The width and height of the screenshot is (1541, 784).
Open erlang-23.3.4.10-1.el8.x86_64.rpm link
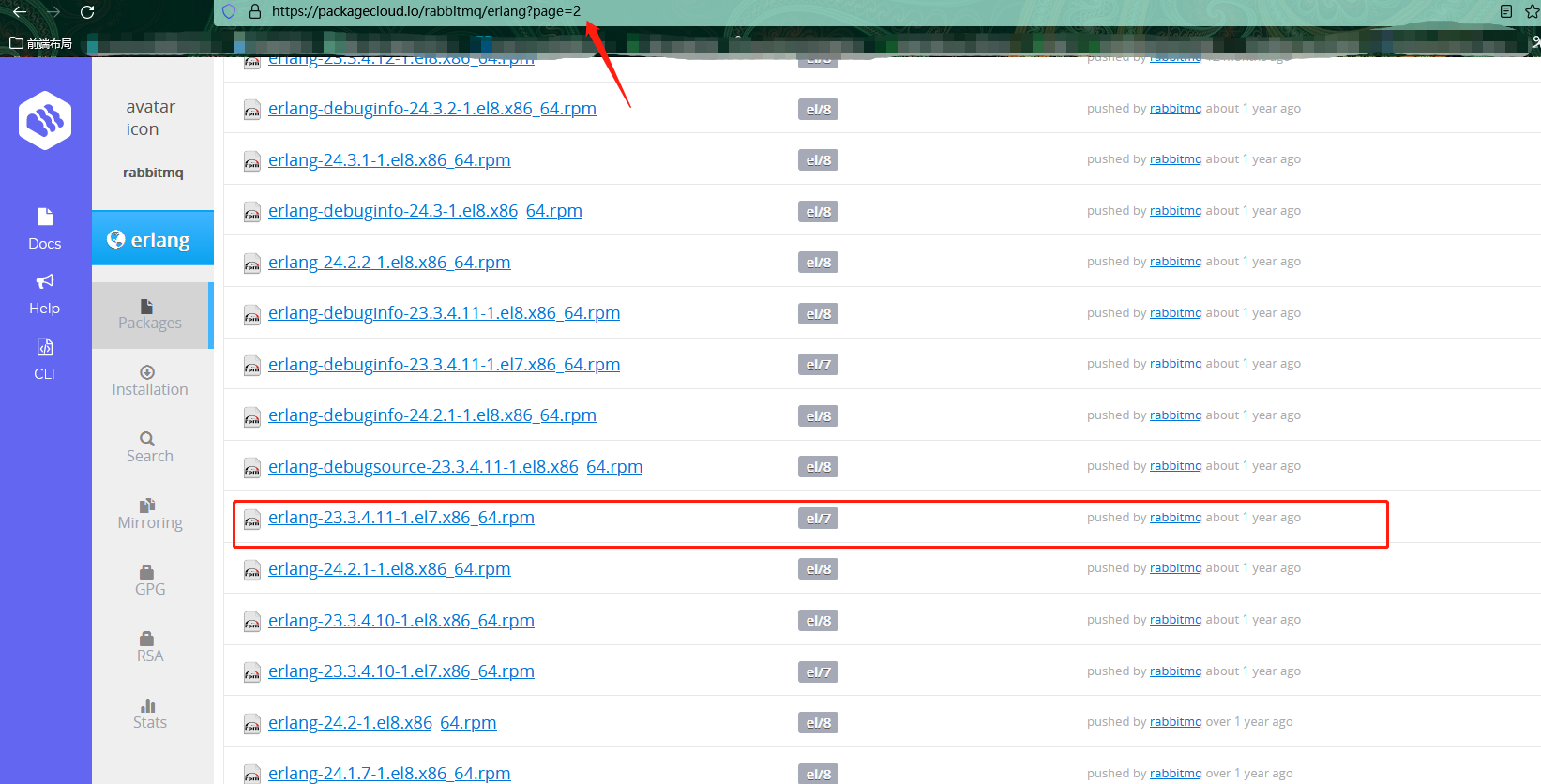tap(401, 620)
